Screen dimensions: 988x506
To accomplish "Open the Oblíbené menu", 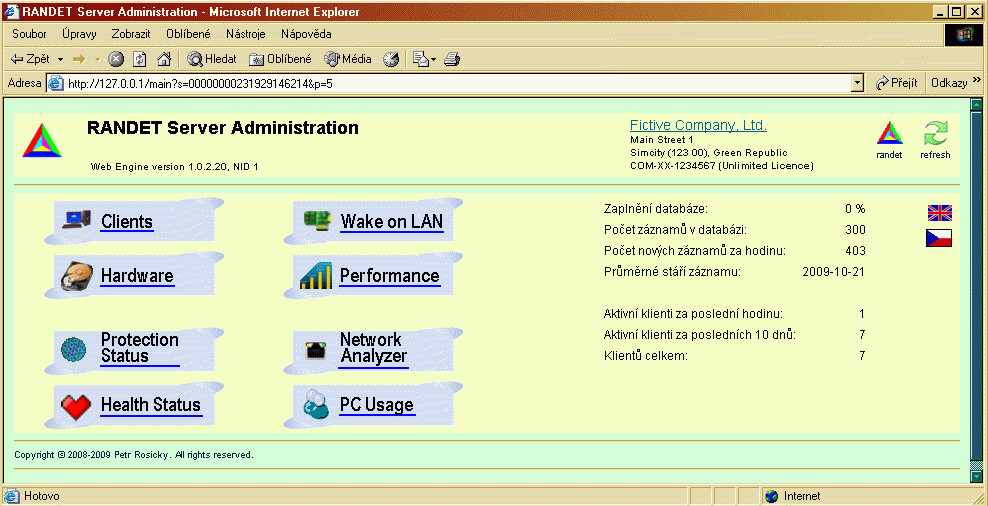I will (x=188, y=34).
